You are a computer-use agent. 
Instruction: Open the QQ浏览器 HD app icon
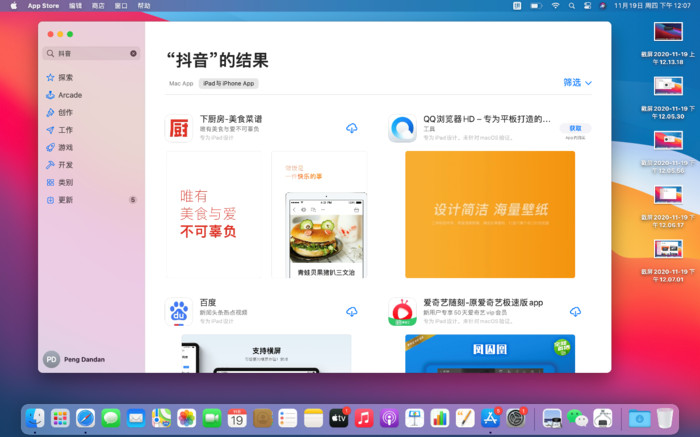(402, 128)
